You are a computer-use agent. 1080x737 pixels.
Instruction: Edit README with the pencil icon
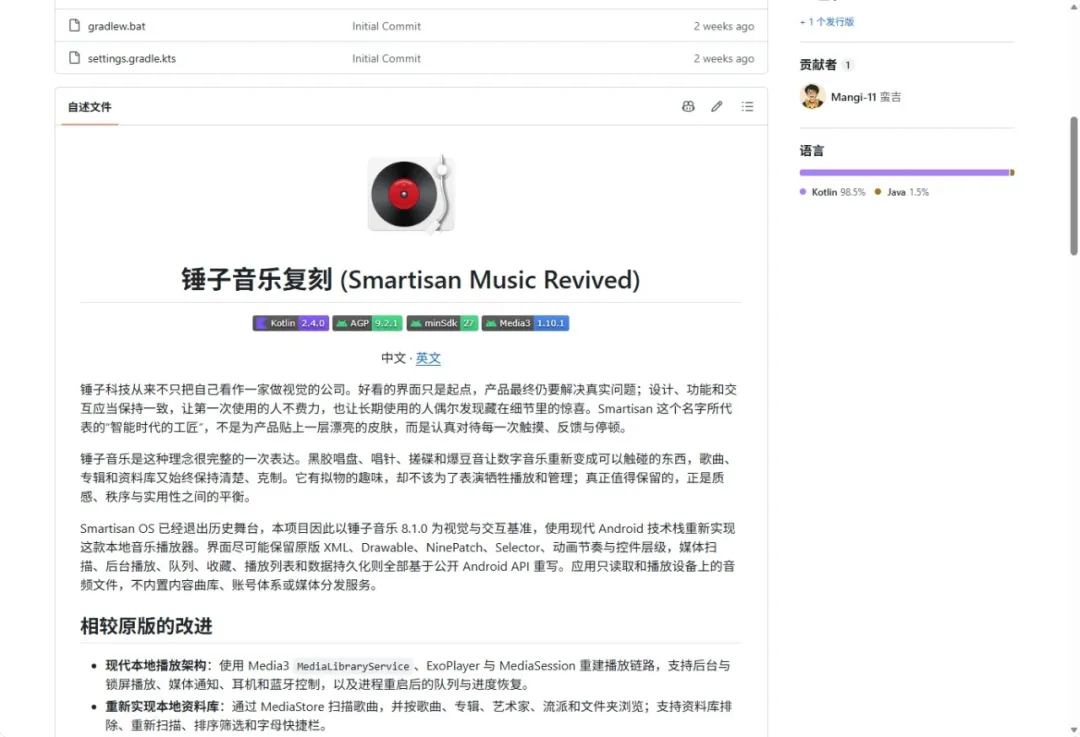click(x=717, y=106)
